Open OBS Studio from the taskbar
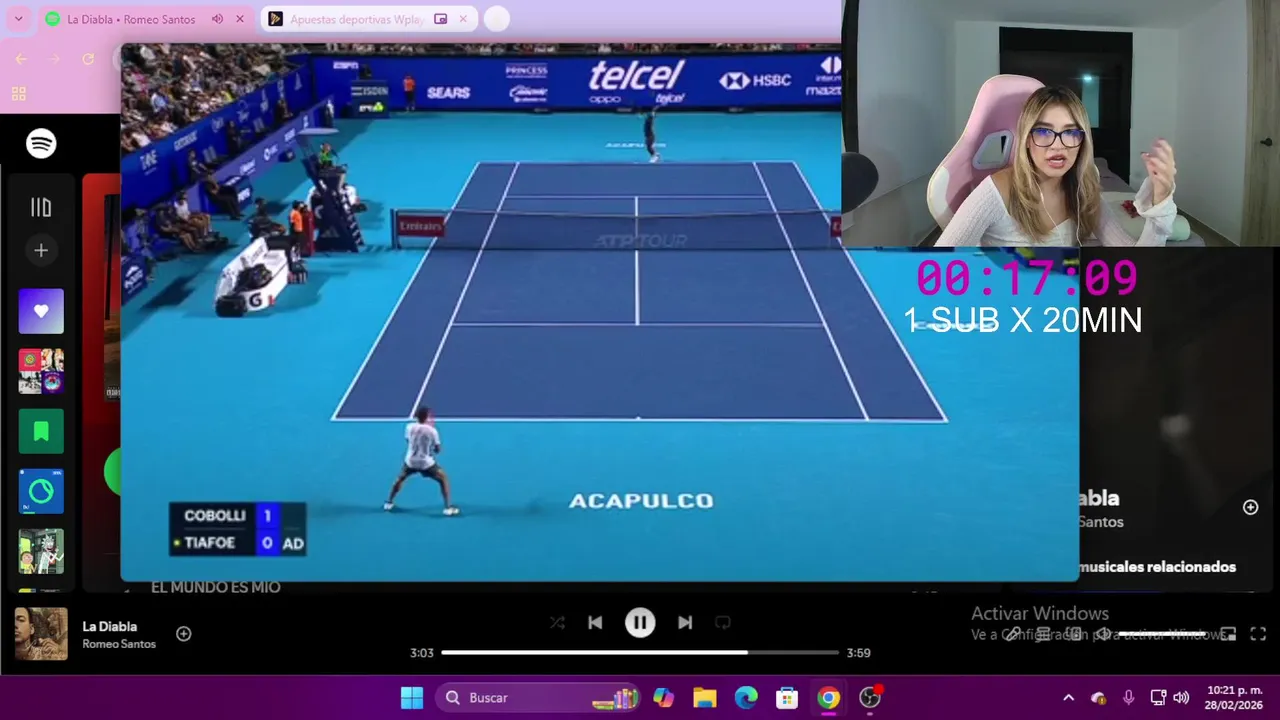Screen dimensions: 1280x720 coord(870,698)
